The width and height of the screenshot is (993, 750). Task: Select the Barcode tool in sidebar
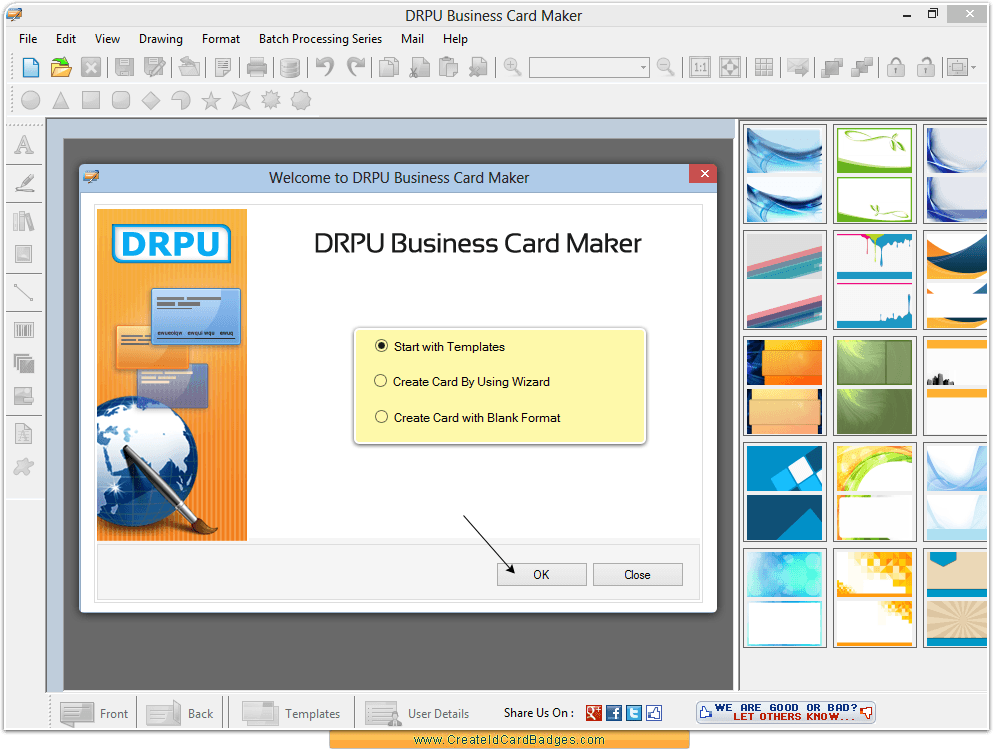tap(24, 330)
